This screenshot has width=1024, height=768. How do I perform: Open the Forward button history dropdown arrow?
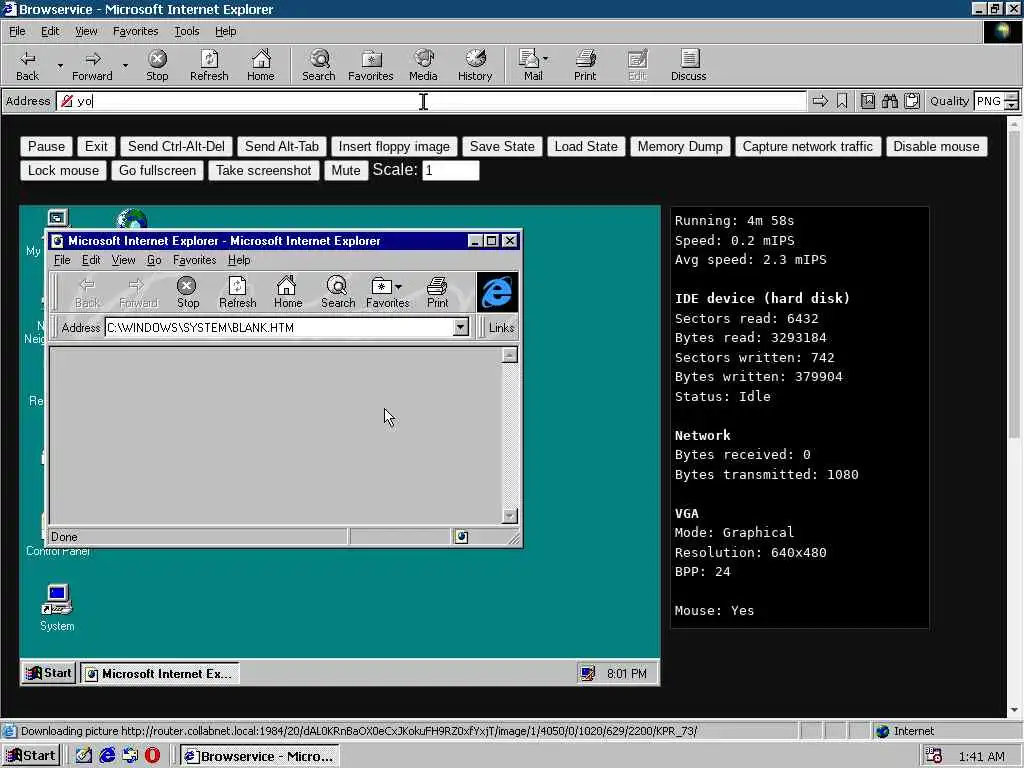coord(125,66)
